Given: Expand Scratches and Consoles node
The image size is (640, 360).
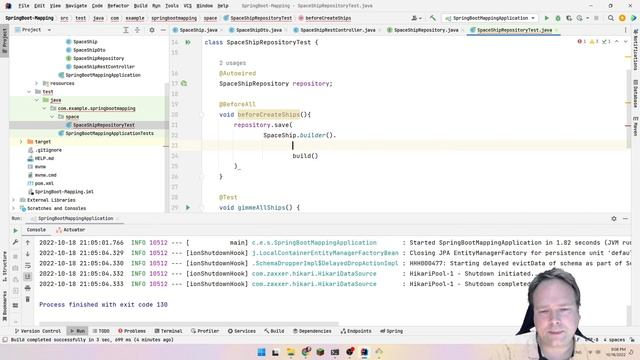Looking at the screenshot, I should 14,208.
